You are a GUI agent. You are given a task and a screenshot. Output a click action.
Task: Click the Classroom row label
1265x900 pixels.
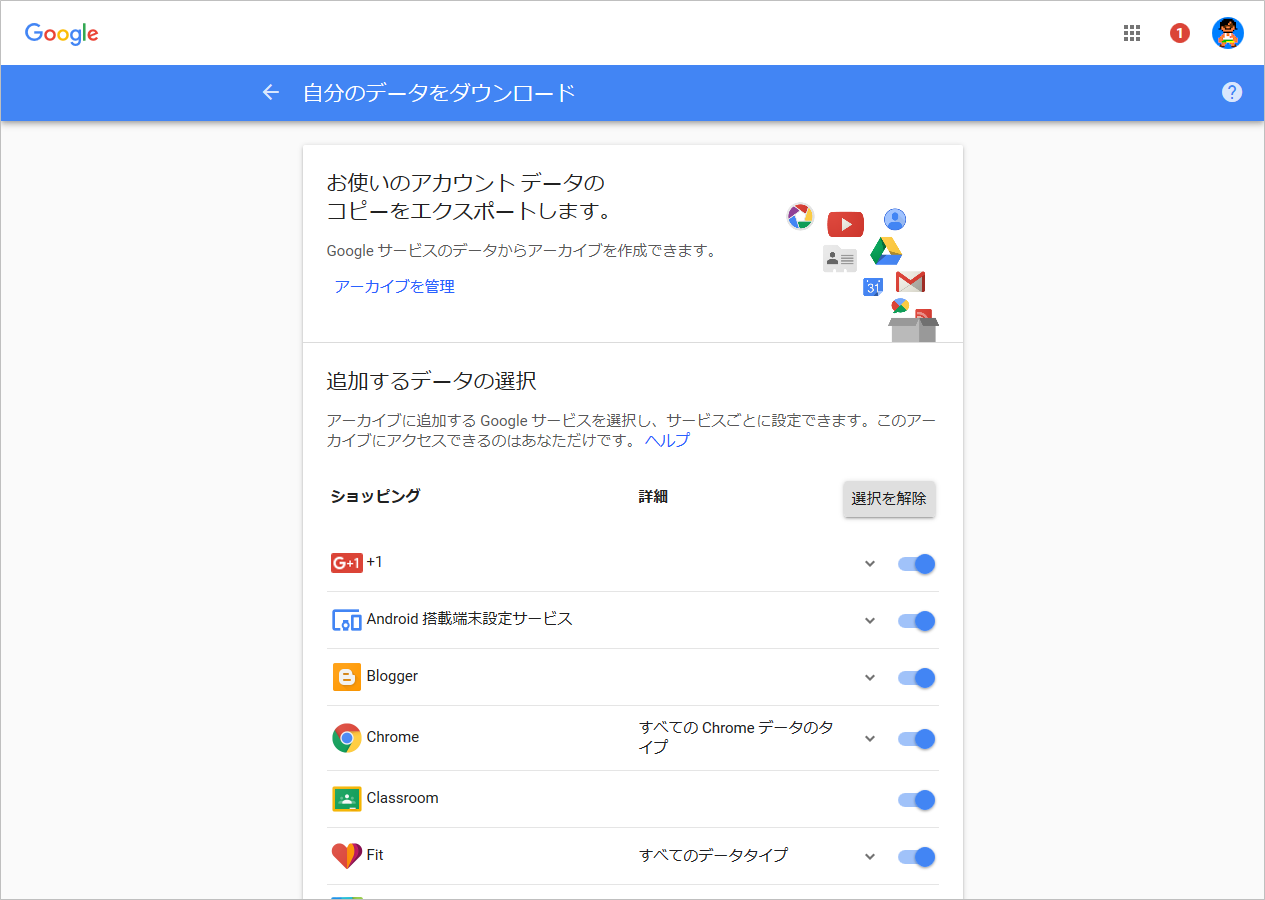402,798
